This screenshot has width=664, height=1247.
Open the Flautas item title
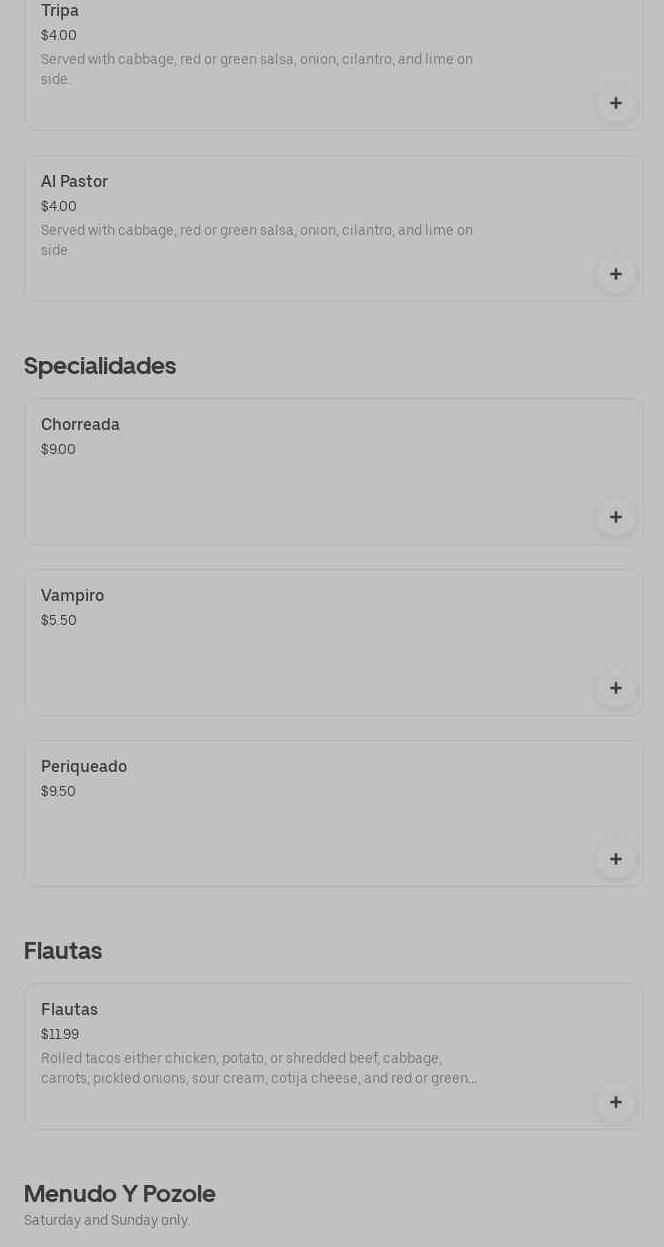click(69, 1010)
